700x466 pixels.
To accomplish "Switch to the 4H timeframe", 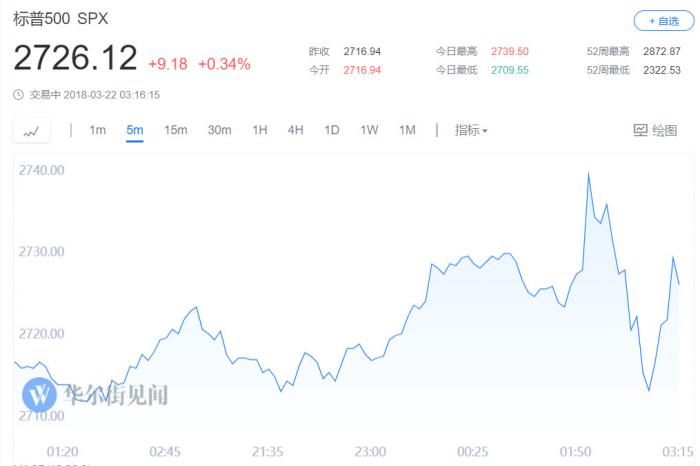I will 295,130.
